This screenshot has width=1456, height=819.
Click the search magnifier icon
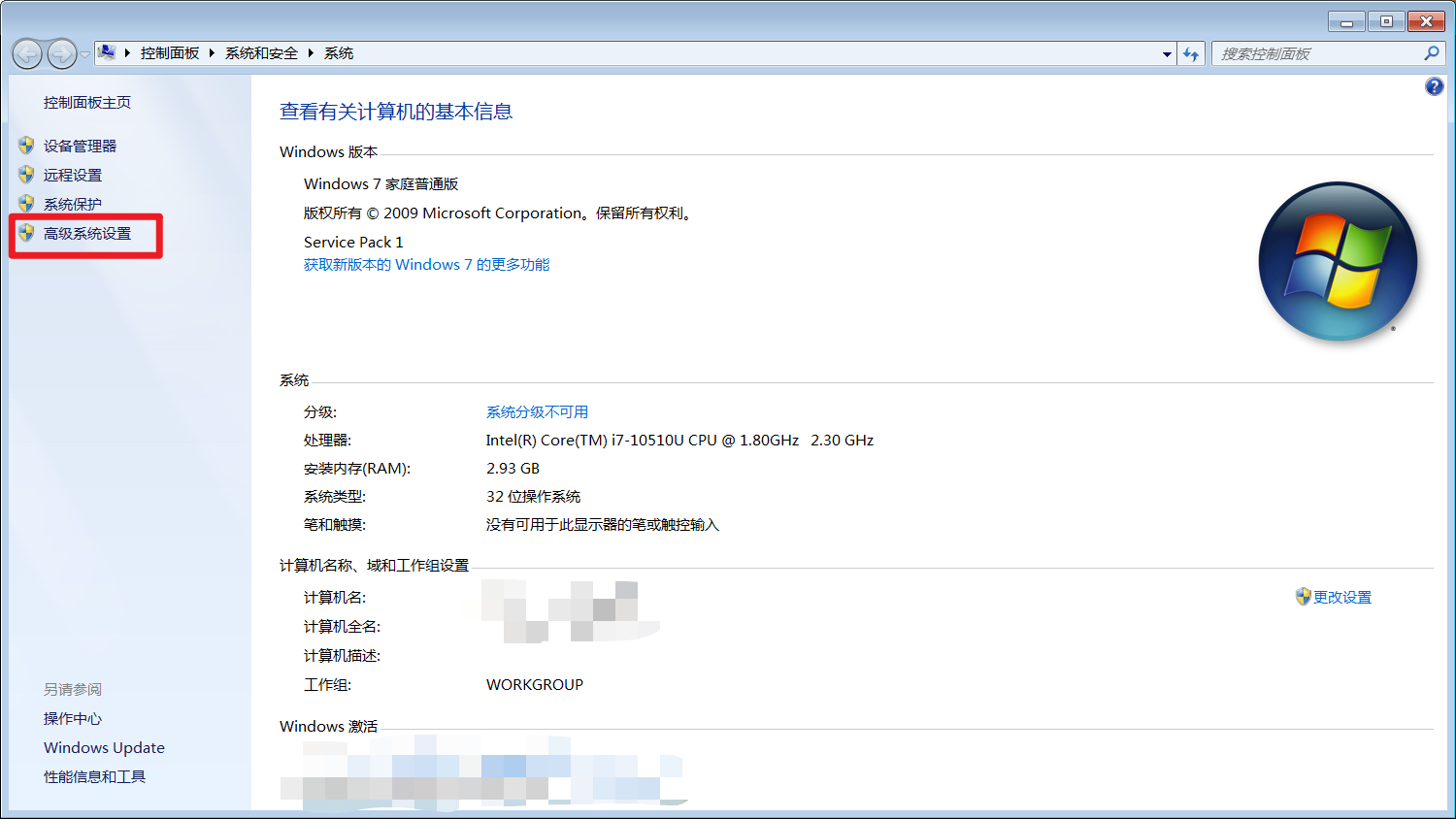click(1432, 53)
